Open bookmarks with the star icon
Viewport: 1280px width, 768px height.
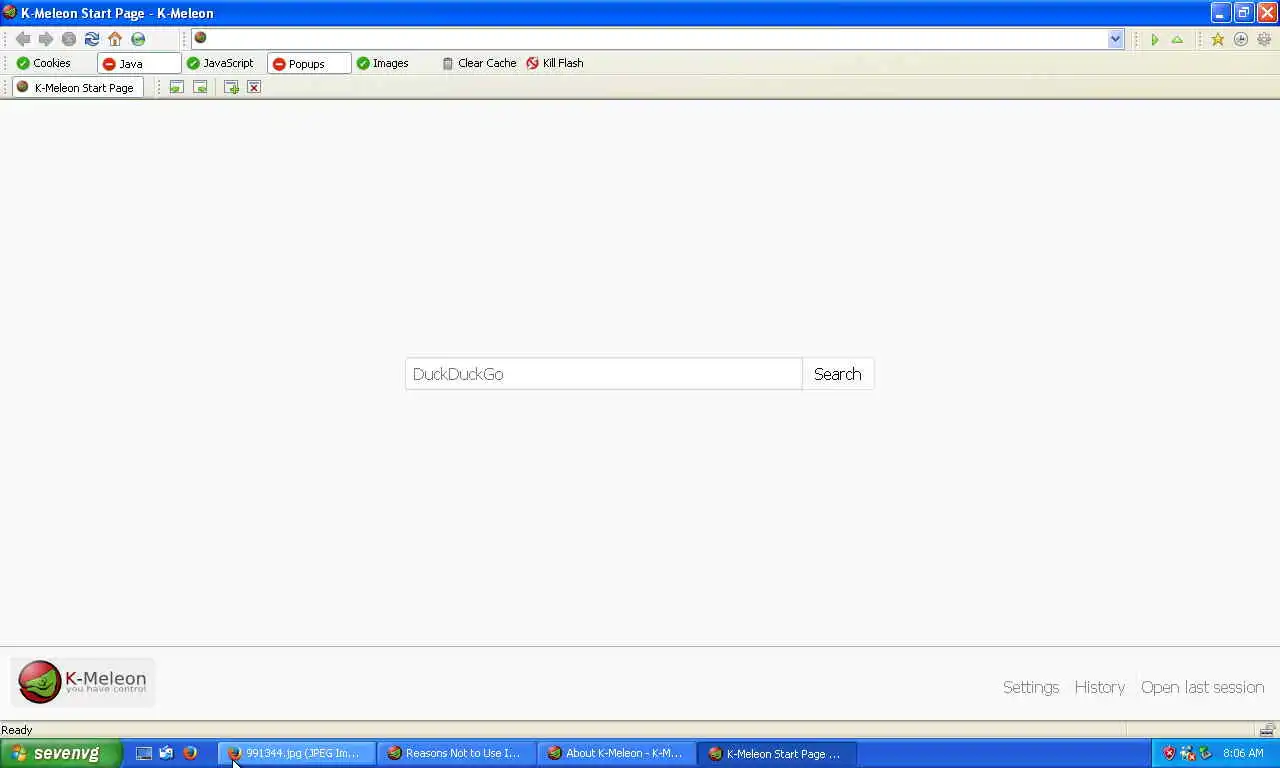pos(1217,39)
